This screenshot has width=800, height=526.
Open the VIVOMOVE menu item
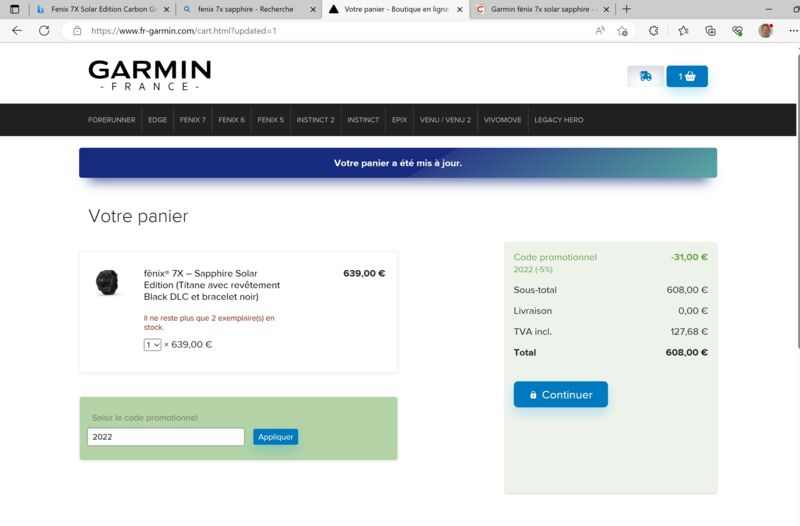503,120
